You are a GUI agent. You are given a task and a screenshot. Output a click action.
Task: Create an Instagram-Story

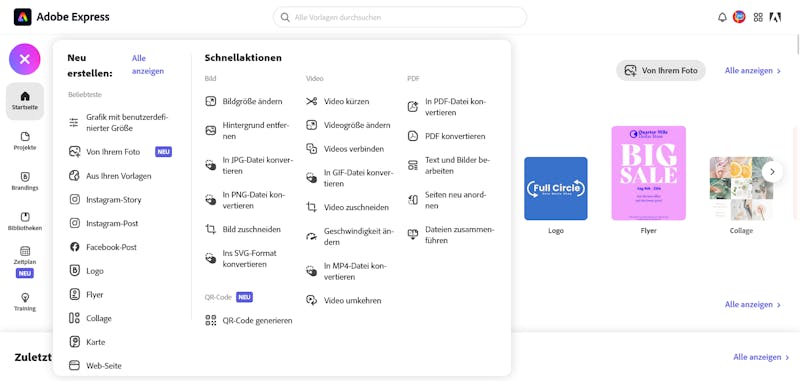[105, 199]
